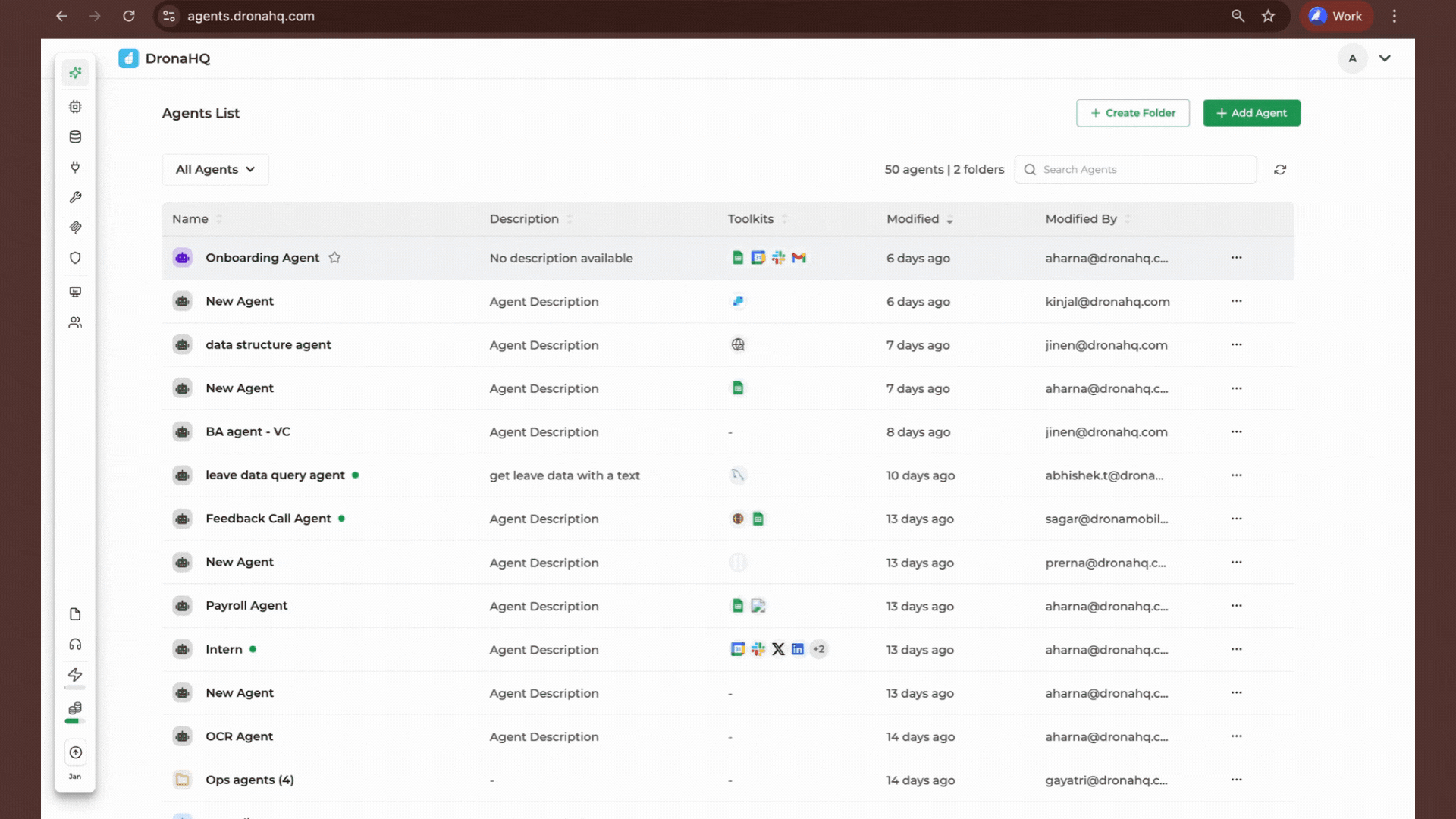Click the Slack toolkit icon on Onboarding Agent
This screenshot has height=819, width=1456.
click(779, 258)
